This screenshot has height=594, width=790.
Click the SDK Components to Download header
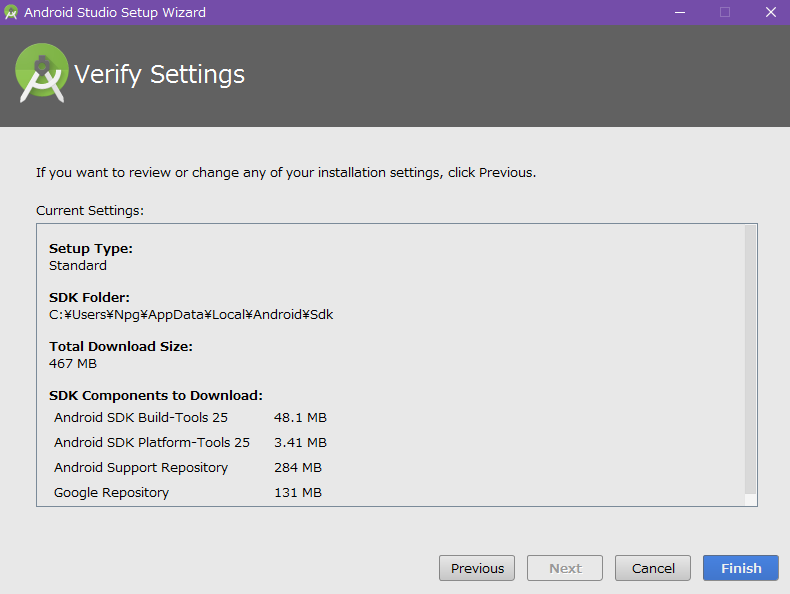(156, 395)
